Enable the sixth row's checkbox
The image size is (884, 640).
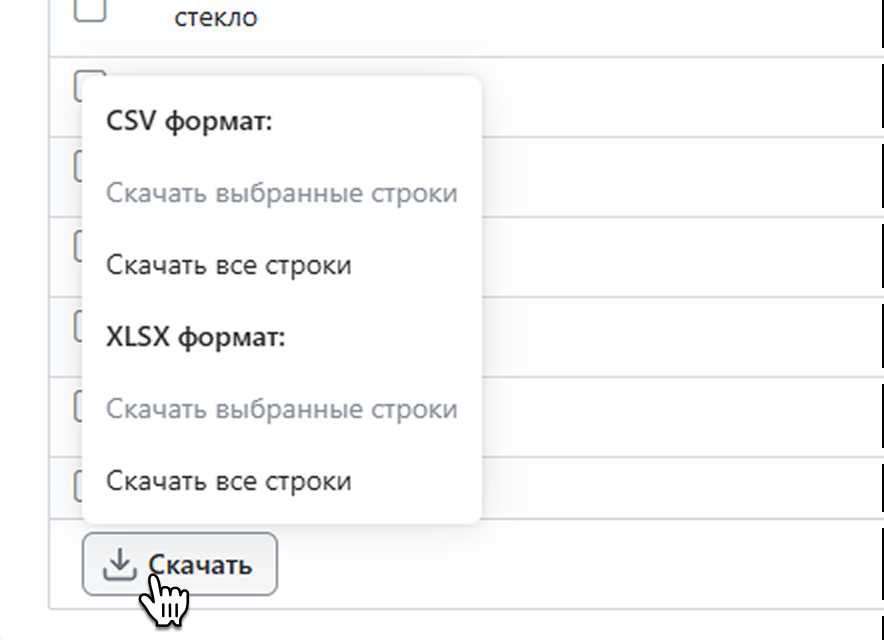coord(78,406)
